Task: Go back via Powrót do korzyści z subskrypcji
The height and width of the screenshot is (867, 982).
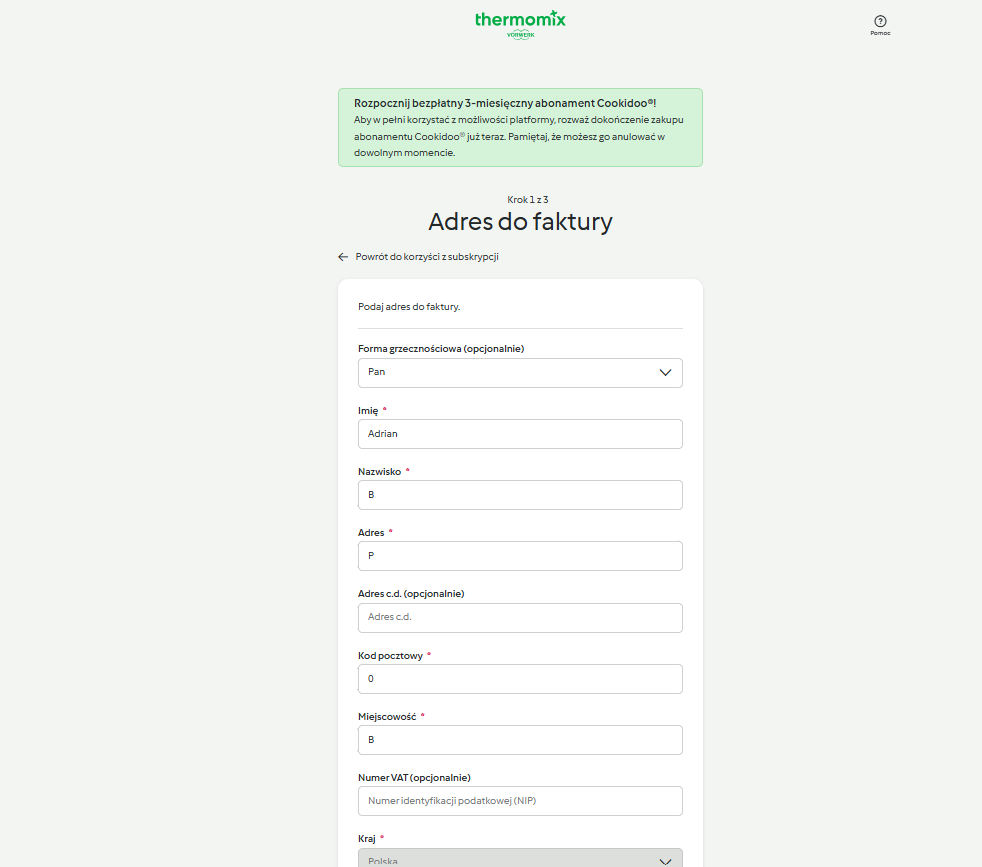Action: pyautogui.click(x=426, y=257)
